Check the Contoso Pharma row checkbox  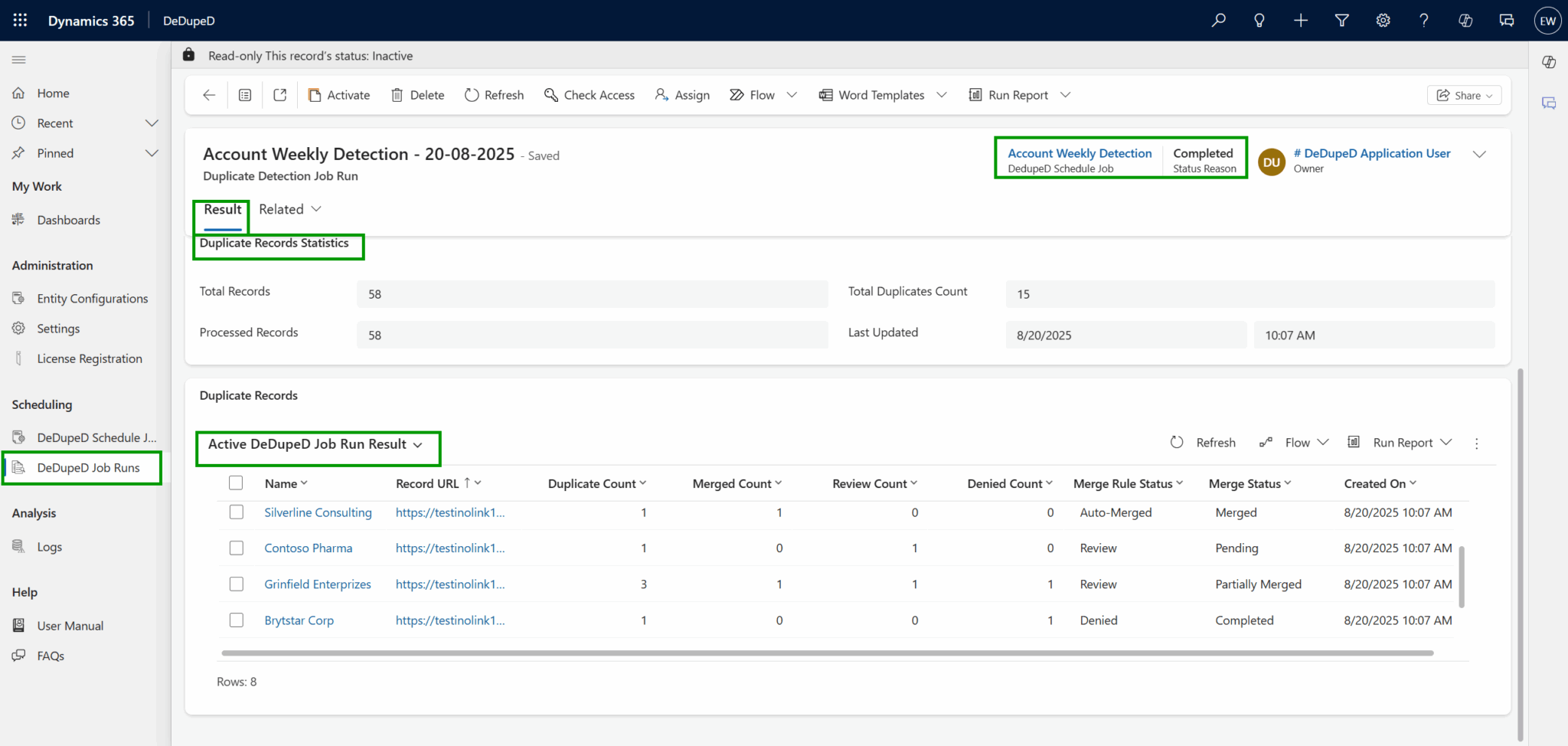236,548
